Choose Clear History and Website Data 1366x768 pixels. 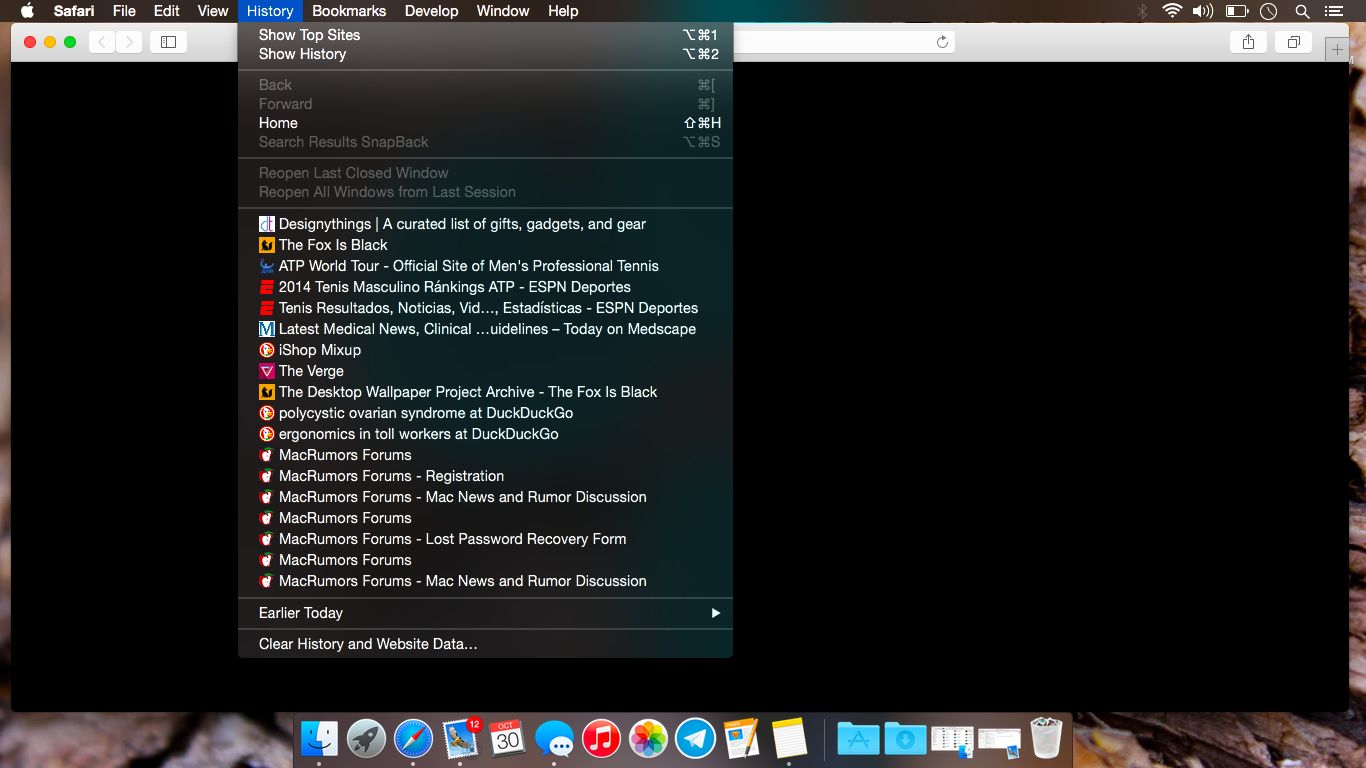click(485, 644)
